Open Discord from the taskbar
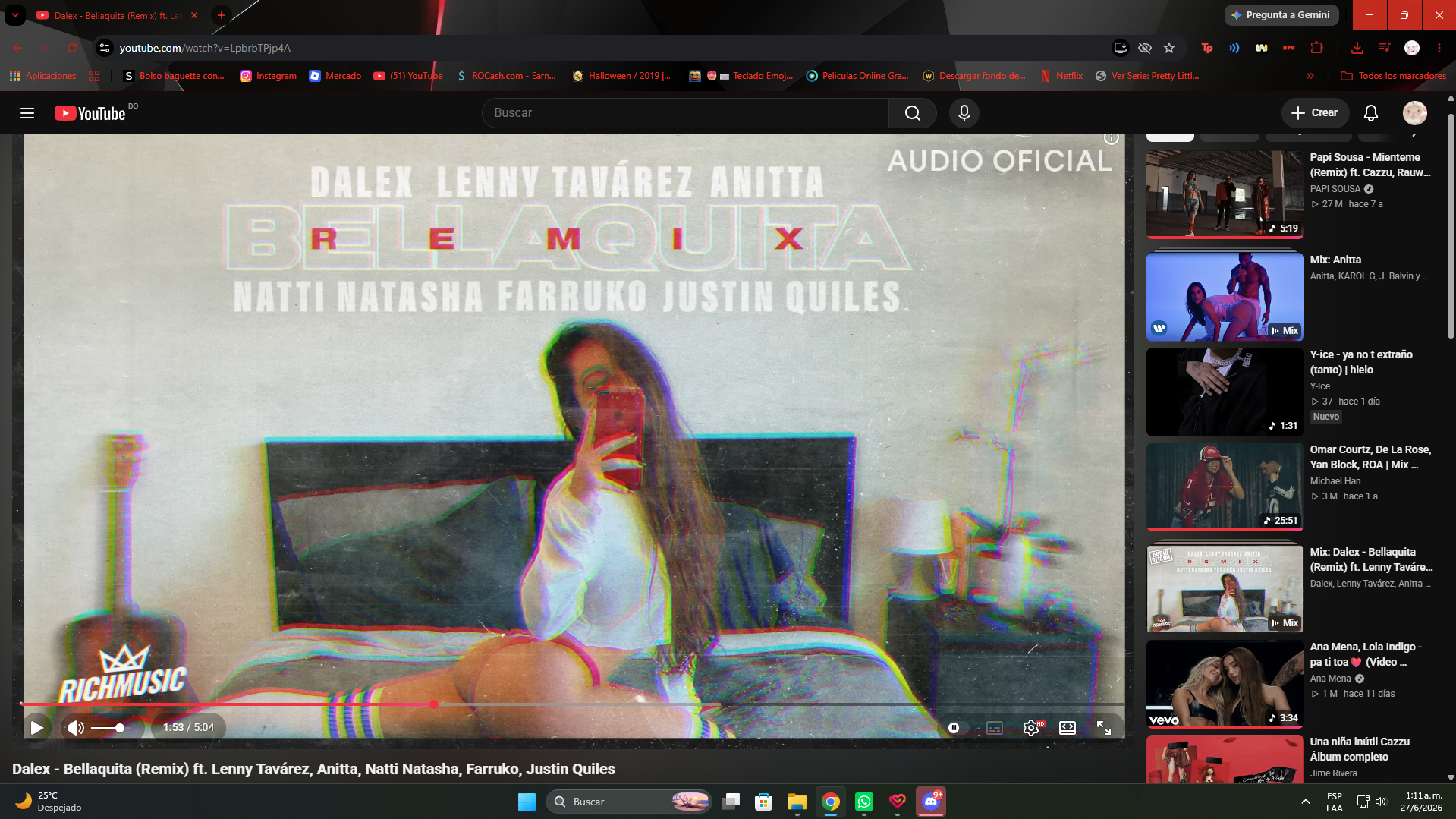 click(x=931, y=802)
